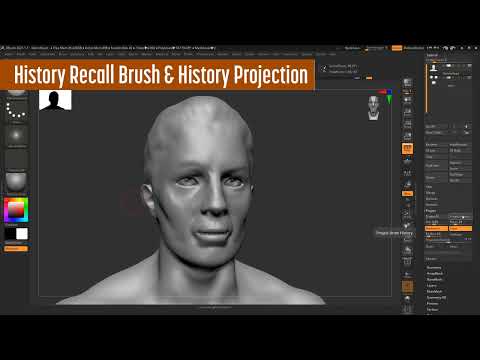Toggle the Ghost transparency button
The image size is (480, 360).
407,287
